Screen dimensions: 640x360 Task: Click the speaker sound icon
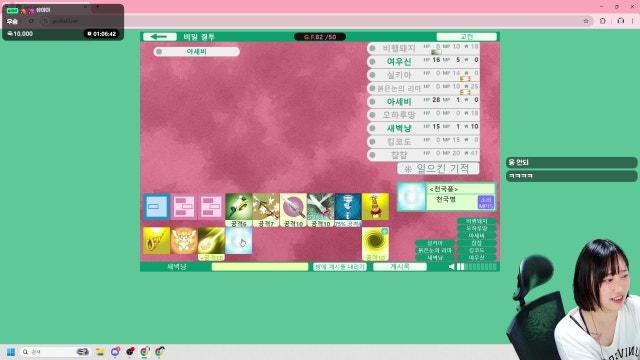click(x=451, y=267)
